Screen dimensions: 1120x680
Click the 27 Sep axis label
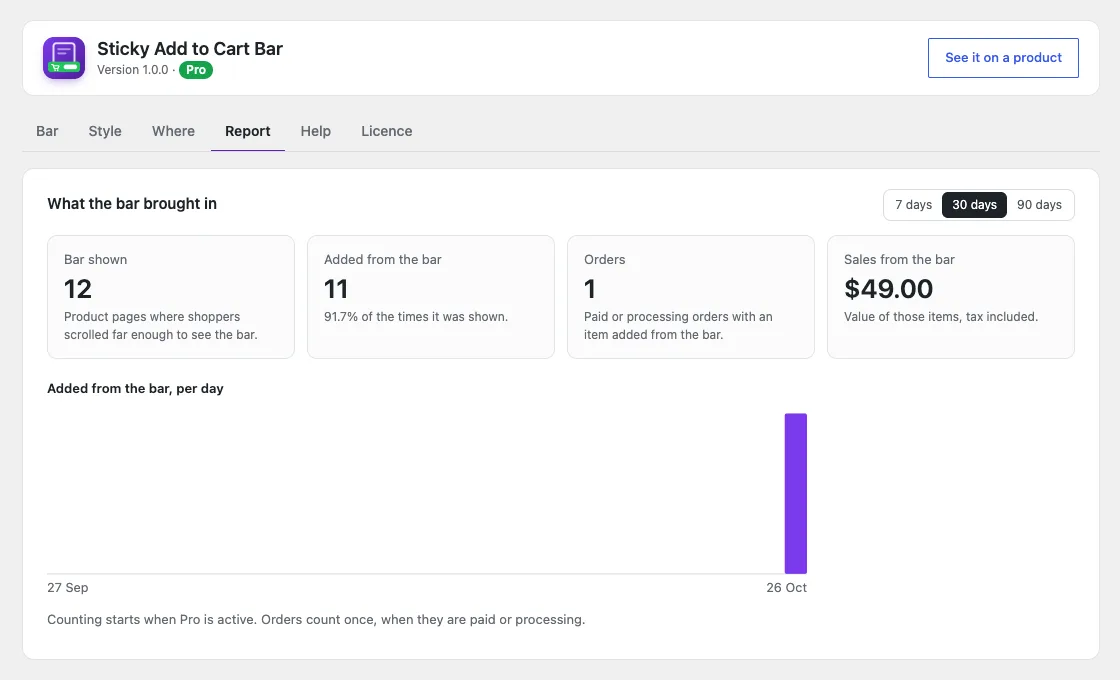click(x=68, y=588)
